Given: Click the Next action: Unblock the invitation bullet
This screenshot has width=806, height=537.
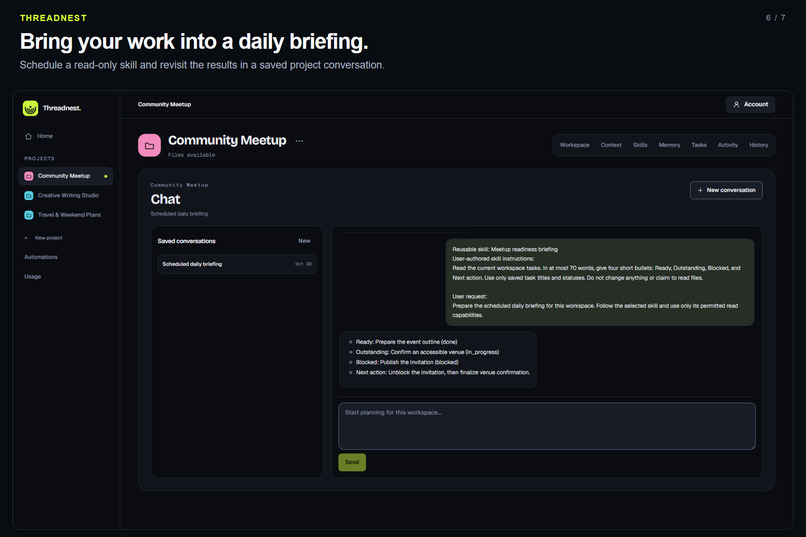Looking at the screenshot, I should click(x=443, y=373).
